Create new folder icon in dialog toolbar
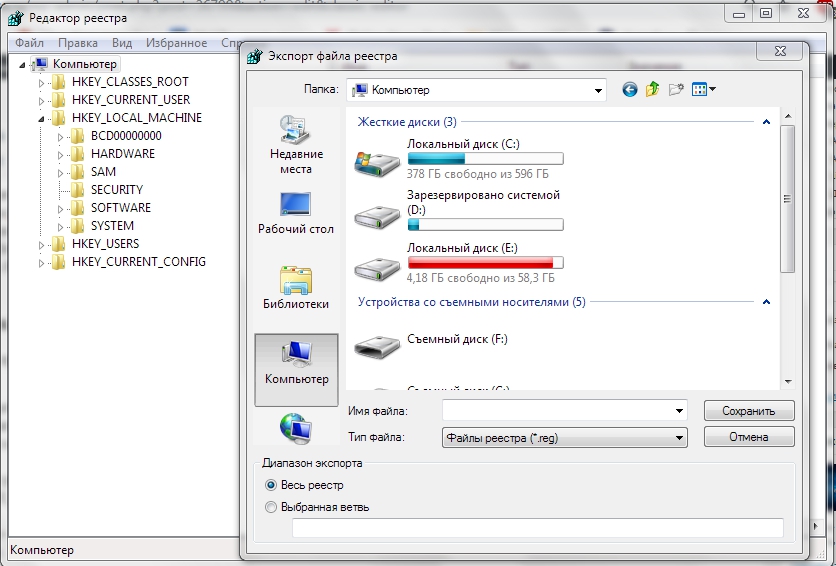The image size is (836, 566). [677, 90]
